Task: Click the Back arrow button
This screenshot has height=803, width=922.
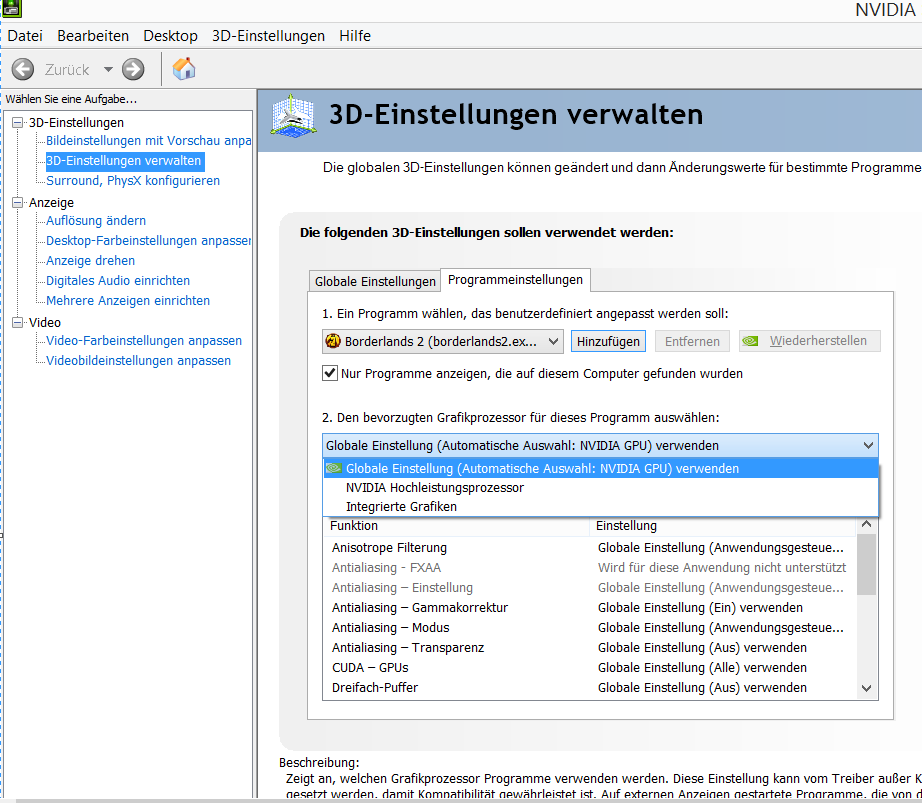Action: coord(23,69)
